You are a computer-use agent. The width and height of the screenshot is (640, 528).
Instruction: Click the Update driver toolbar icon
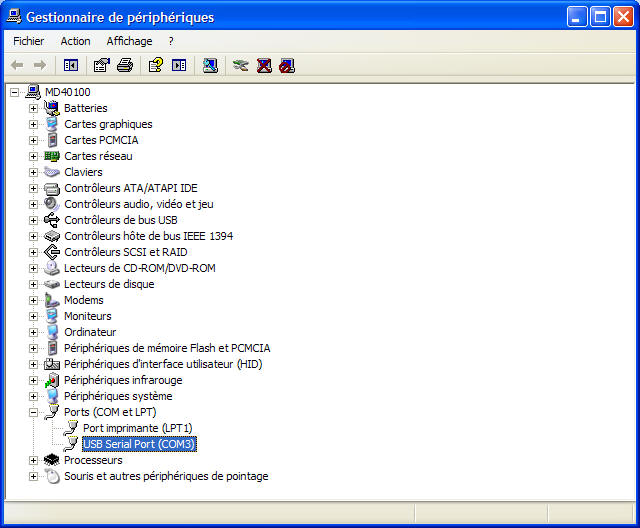[x=240, y=65]
